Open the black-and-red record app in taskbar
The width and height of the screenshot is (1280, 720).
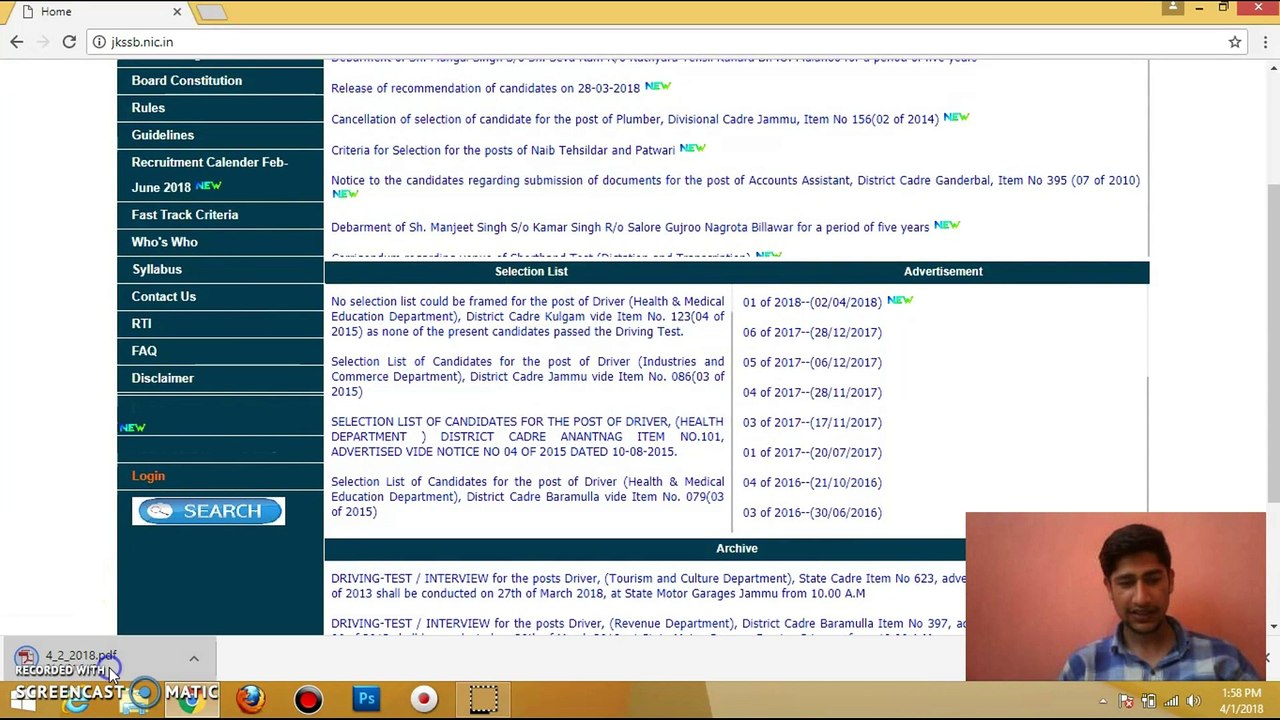[x=308, y=699]
